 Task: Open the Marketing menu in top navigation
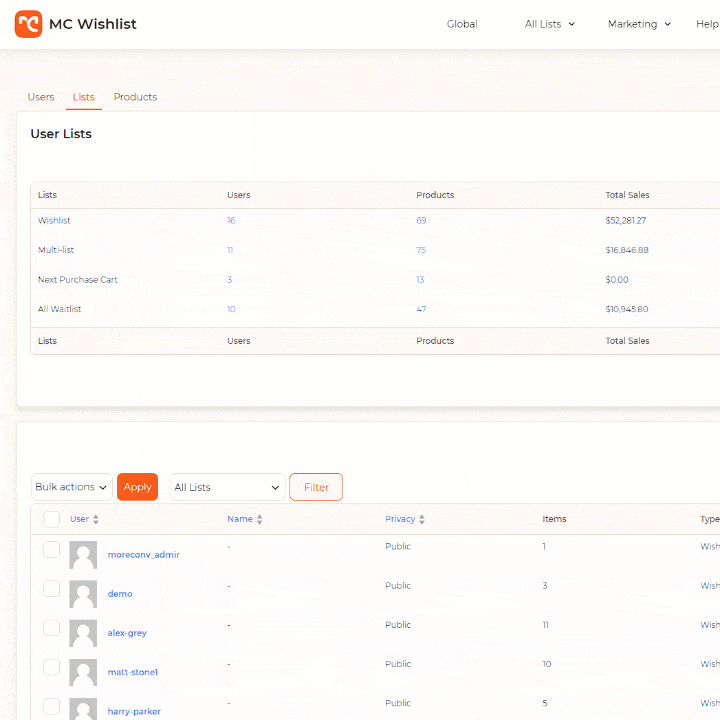(639, 24)
